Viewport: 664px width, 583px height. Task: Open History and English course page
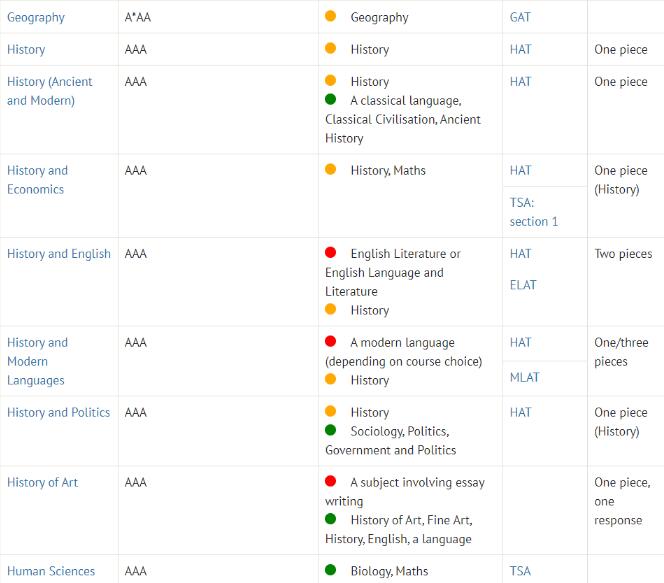pos(59,253)
